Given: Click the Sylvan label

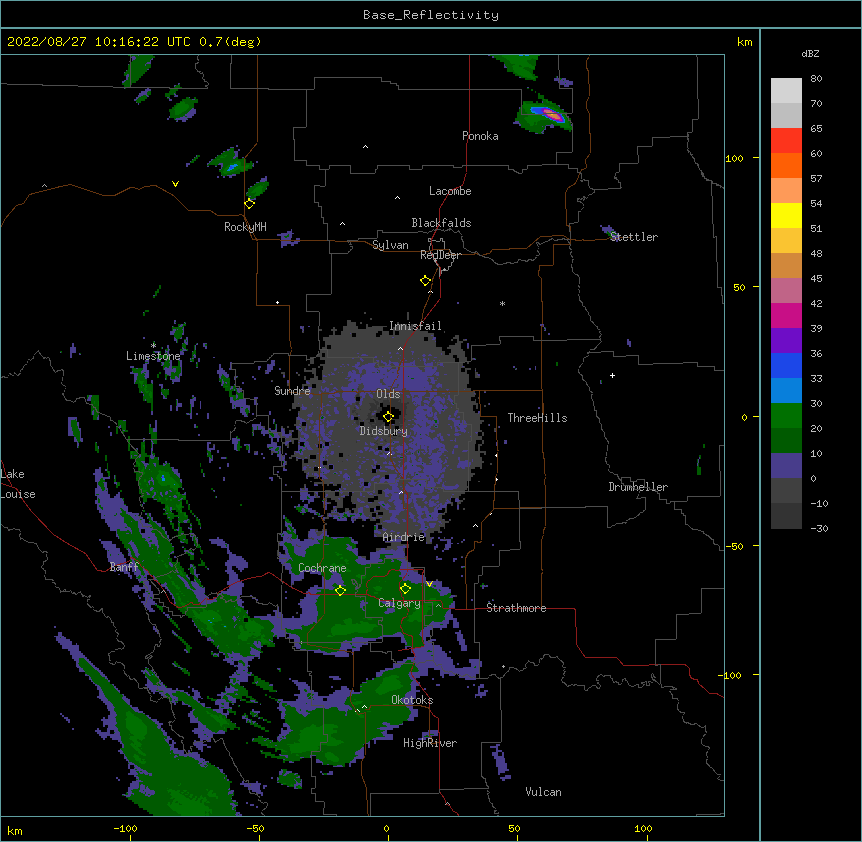Looking at the screenshot, I should tap(390, 245).
